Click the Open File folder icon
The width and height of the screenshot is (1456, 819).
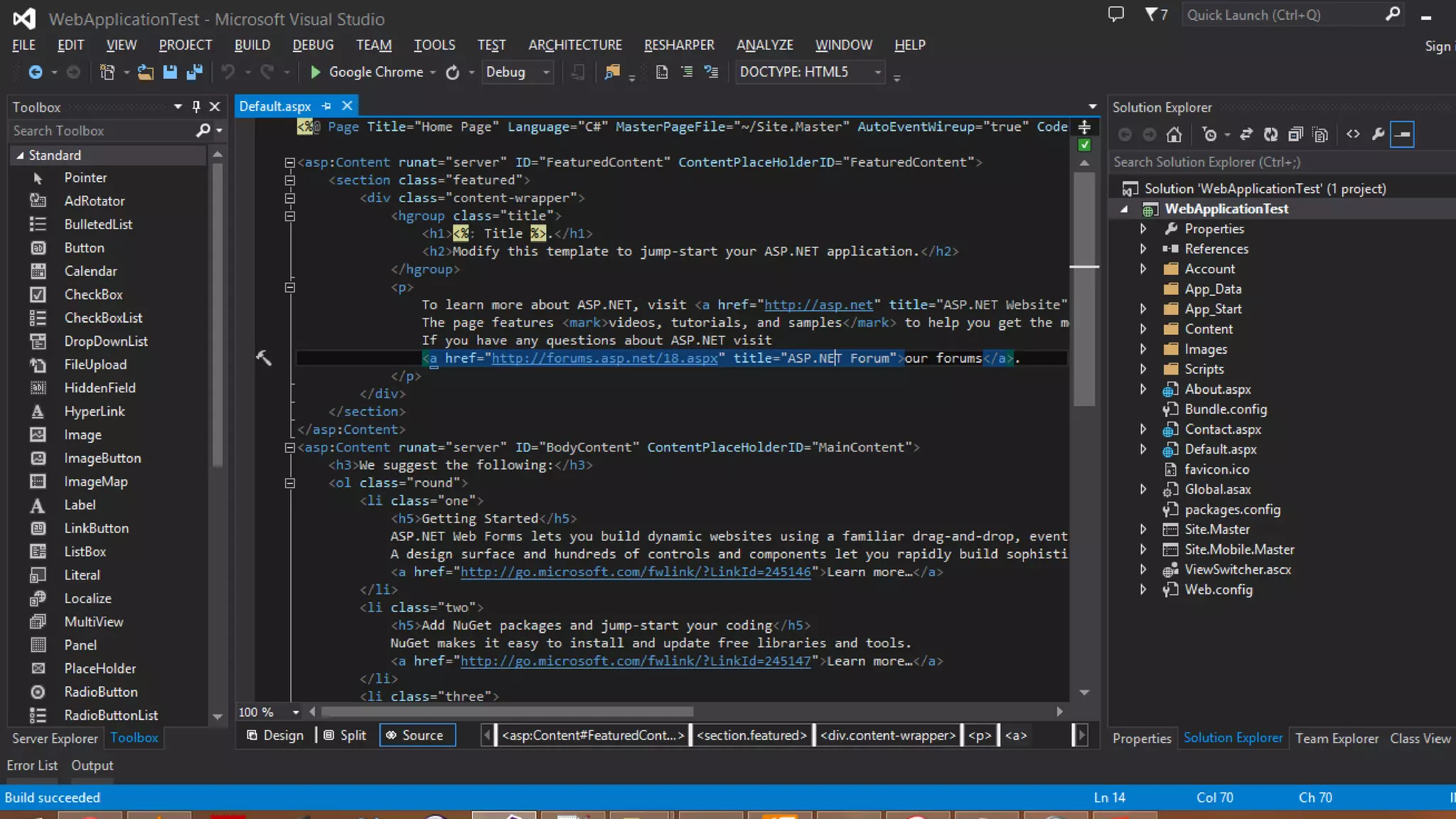pos(145,72)
